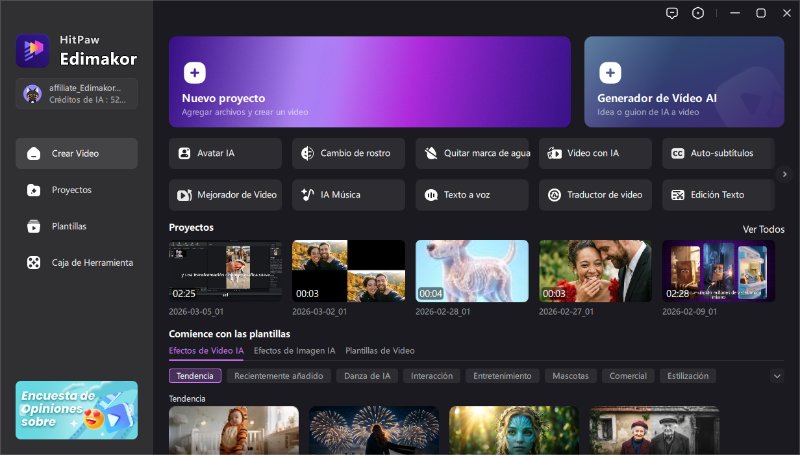
Task: Select the elderly couple template
Action: point(654,430)
